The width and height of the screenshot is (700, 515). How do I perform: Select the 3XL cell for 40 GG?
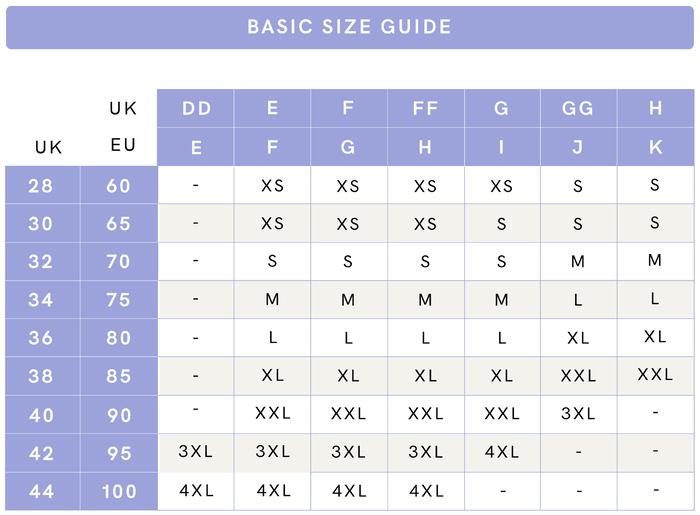point(578,414)
